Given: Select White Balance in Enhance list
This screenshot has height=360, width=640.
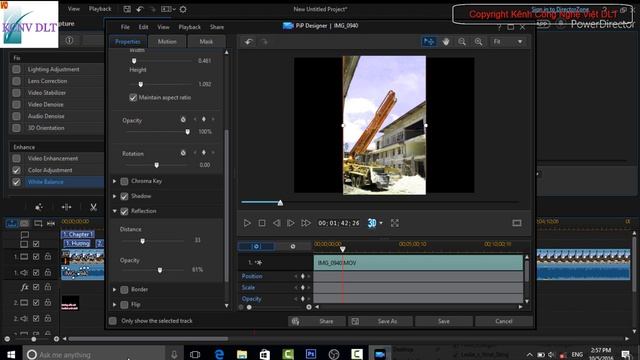Looking at the screenshot, I should [x=64, y=182].
